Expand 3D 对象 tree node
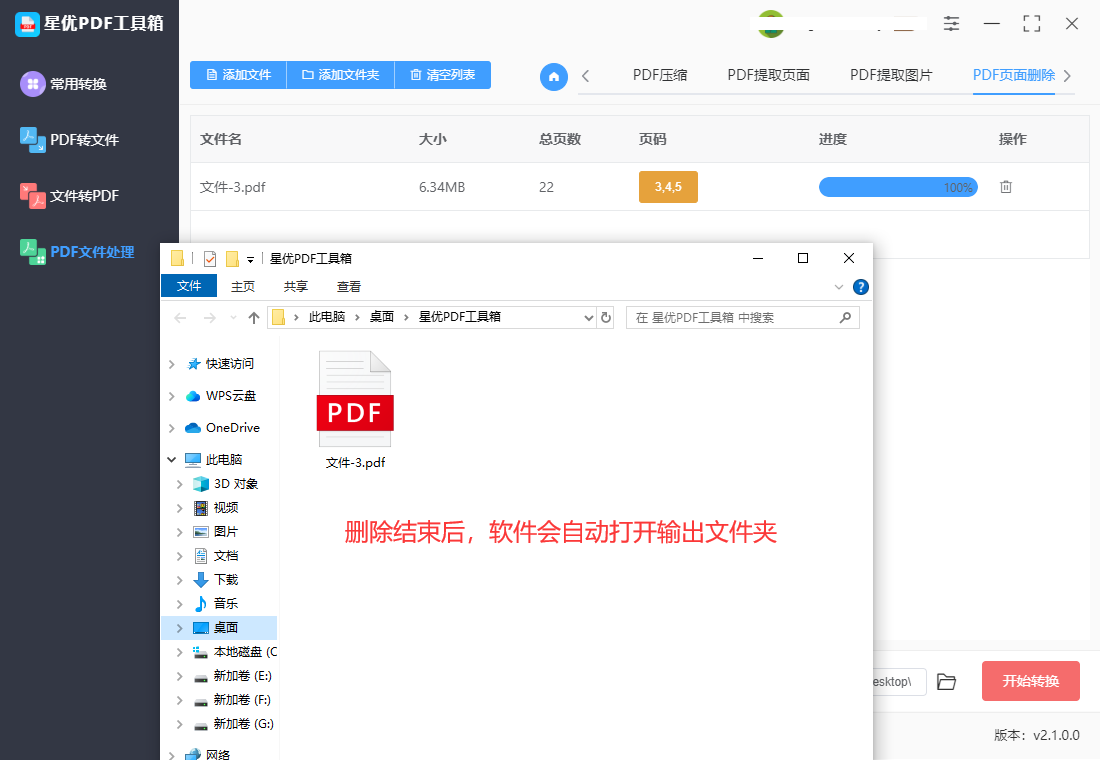Screen dimensions: 1100x760 (180, 484)
